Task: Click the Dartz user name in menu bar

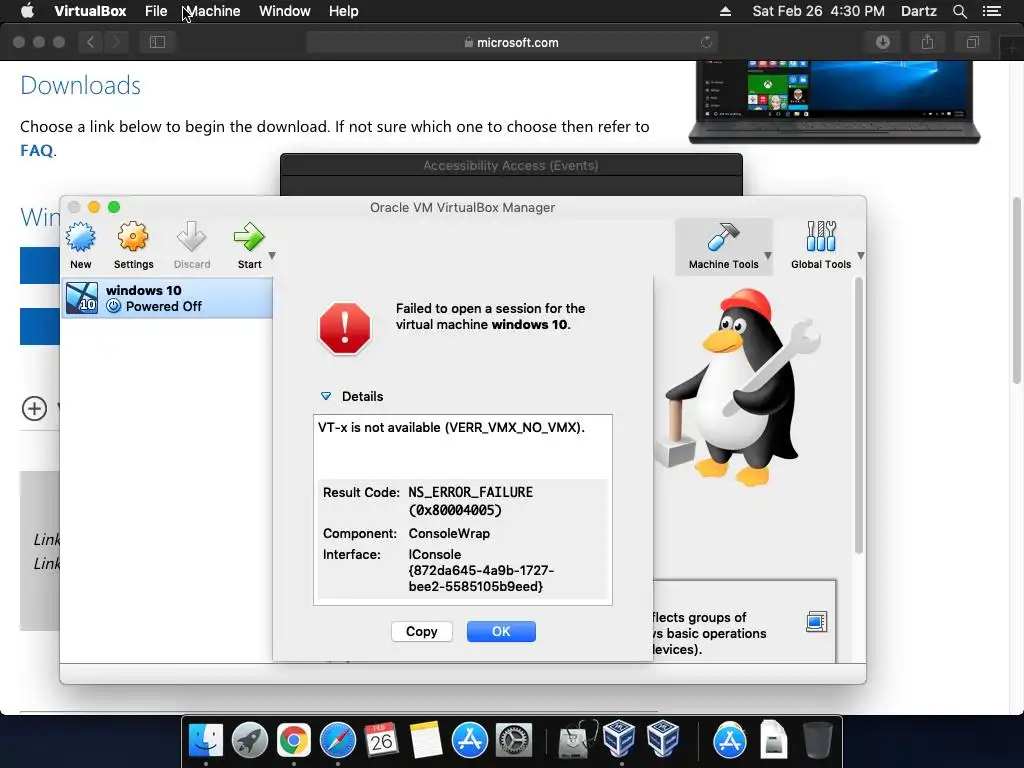Action: [918, 11]
